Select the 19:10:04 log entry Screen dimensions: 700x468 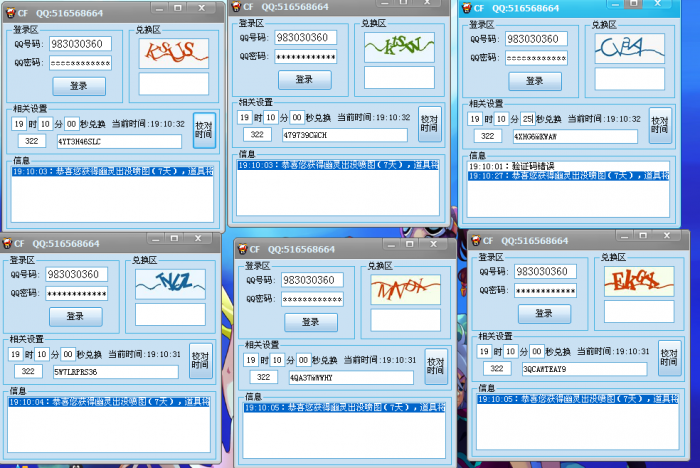click(x=109, y=402)
